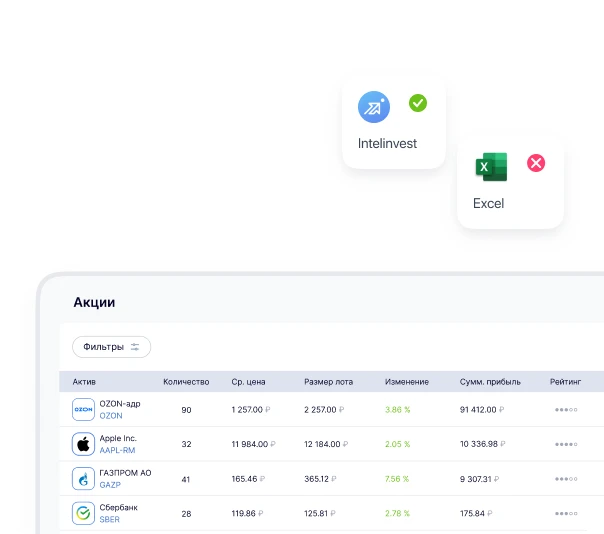Click the Sberbank logo icon
604x534 pixels.
[x=83, y=513]
